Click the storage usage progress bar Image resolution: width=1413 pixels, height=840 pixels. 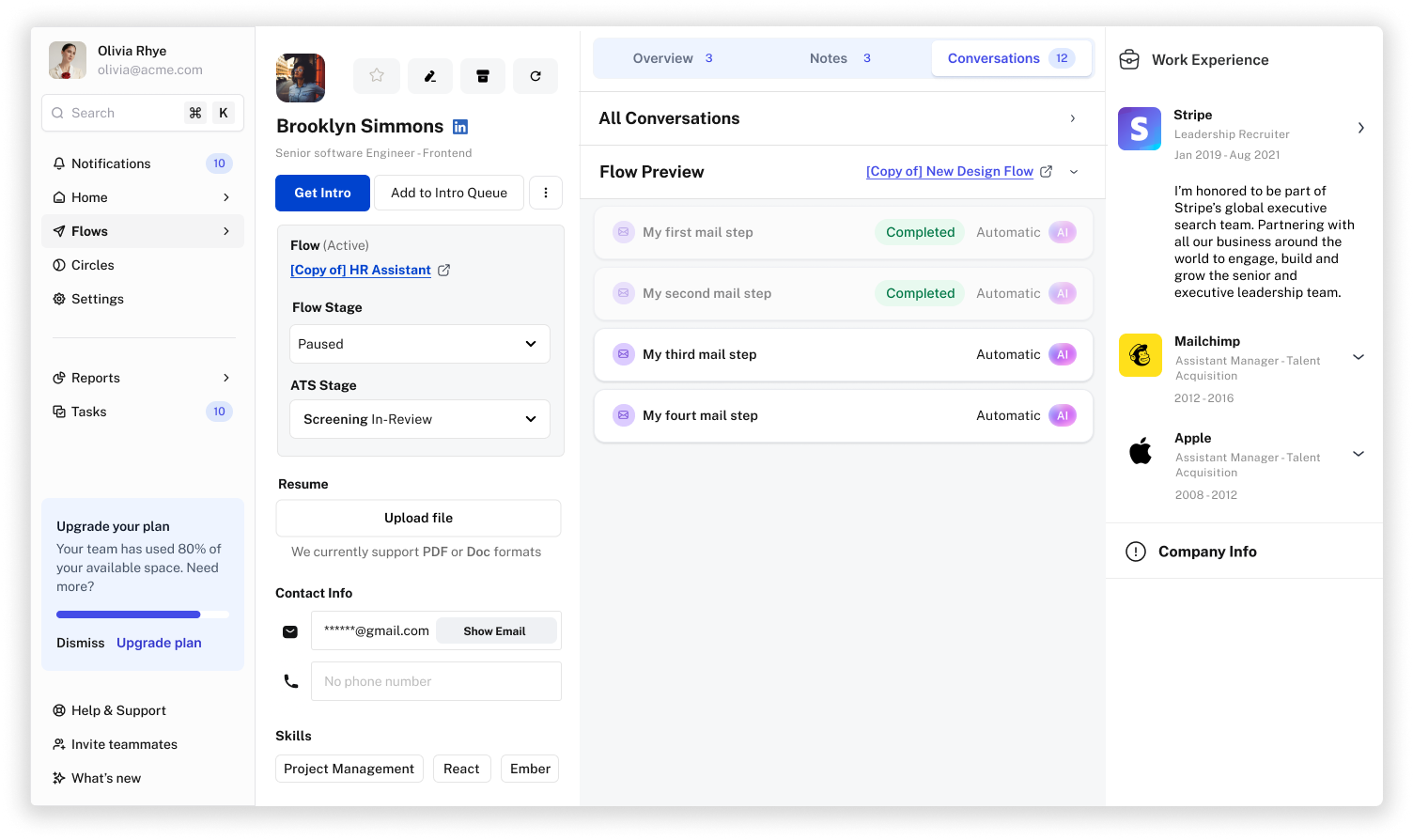(142, 614)
